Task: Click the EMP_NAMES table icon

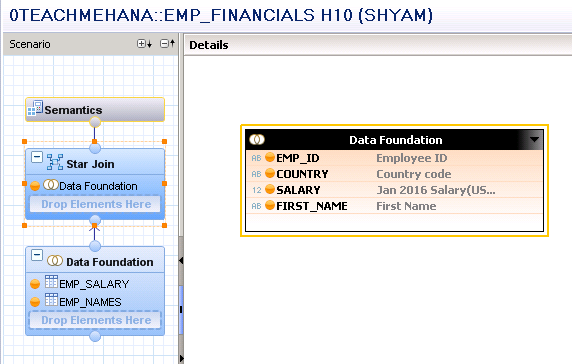Action: click(x=51, y=300)
